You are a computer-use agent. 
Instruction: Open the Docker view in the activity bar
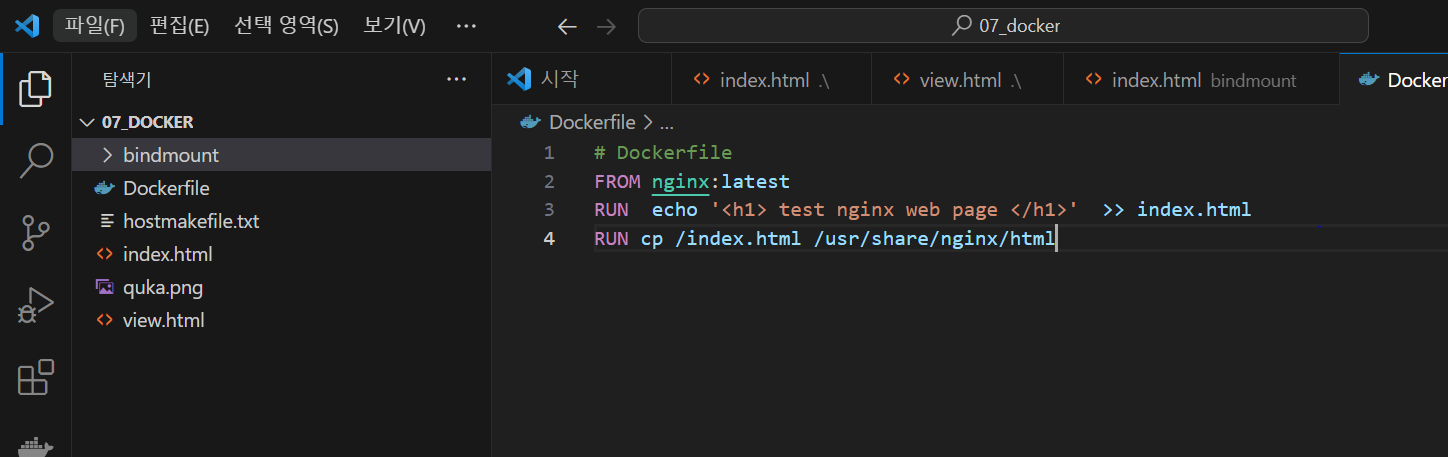pos(36,446)
